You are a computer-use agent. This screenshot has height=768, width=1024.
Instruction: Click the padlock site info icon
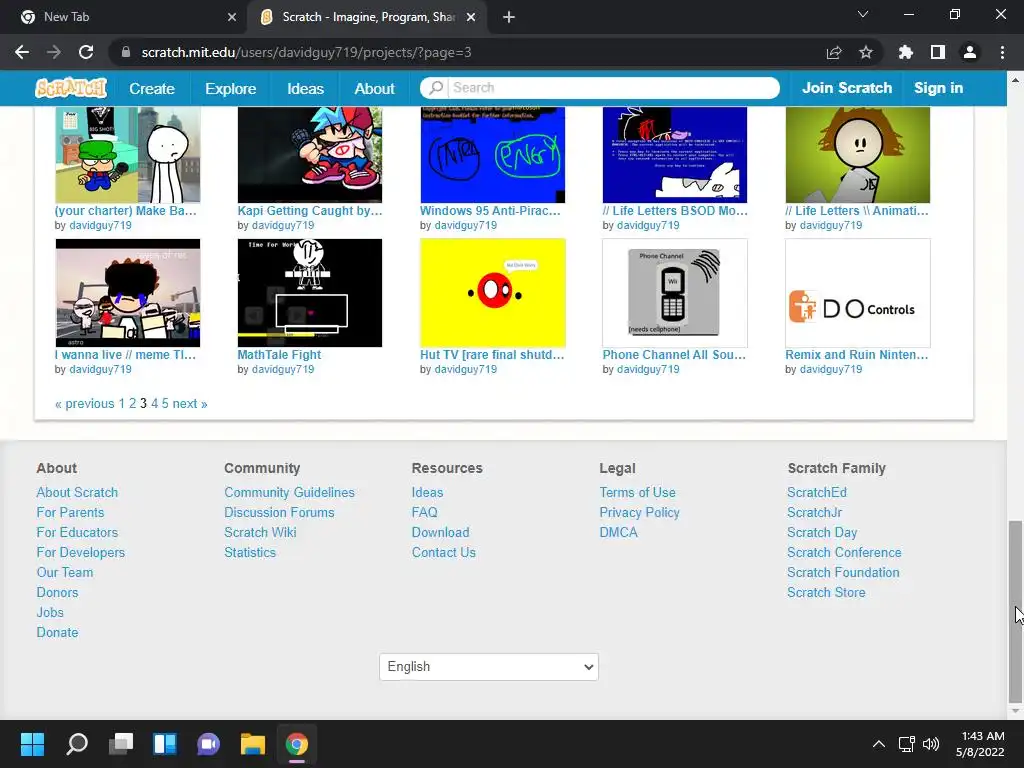(126, 52)
